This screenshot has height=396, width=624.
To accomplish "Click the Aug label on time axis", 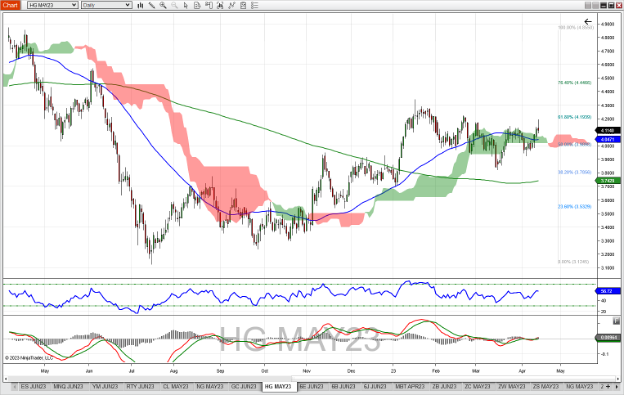I will pyautogui.click(x=174, y=371).
